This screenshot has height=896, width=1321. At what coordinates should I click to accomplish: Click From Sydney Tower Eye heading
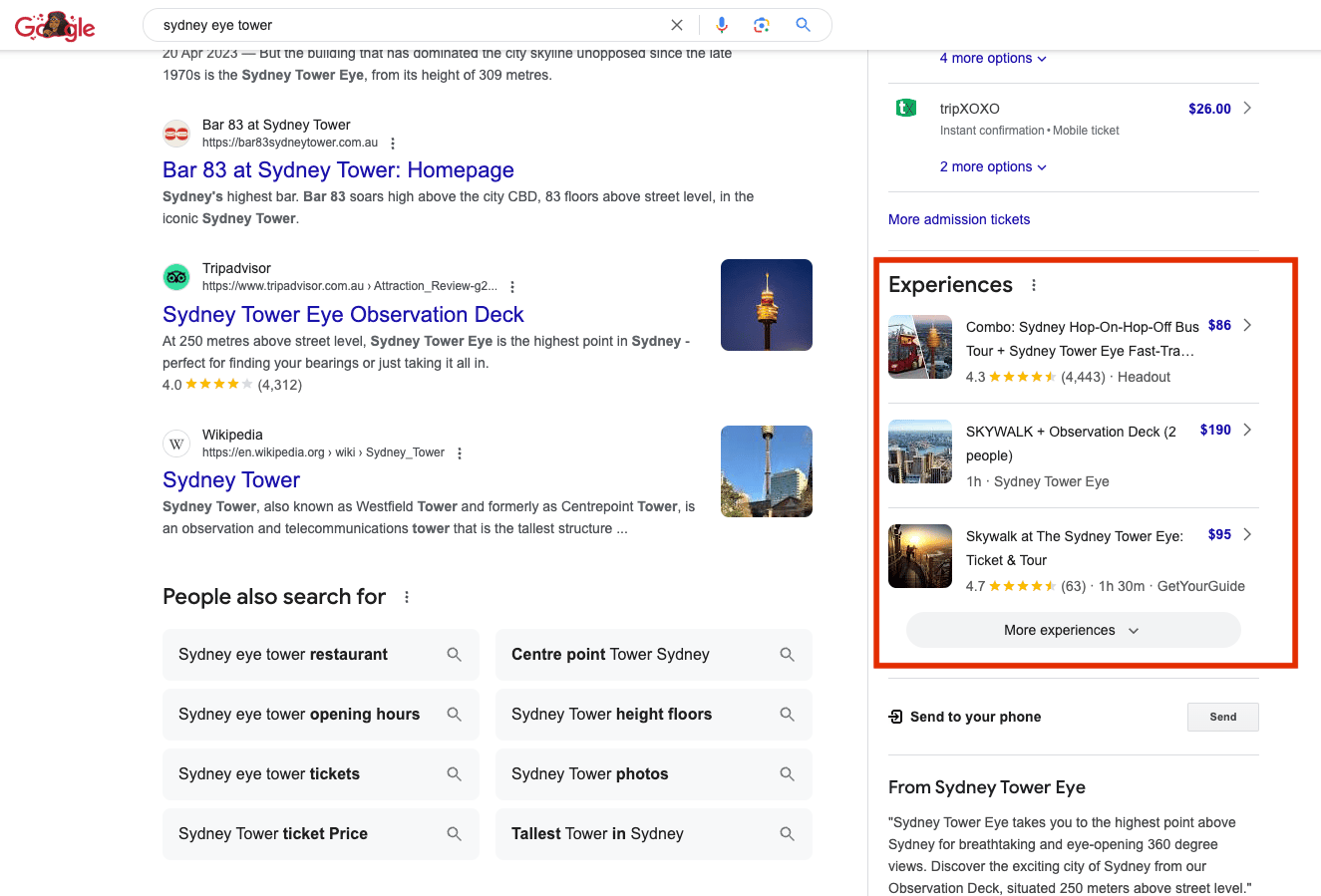pyautogui.click(x=987, y=787)
